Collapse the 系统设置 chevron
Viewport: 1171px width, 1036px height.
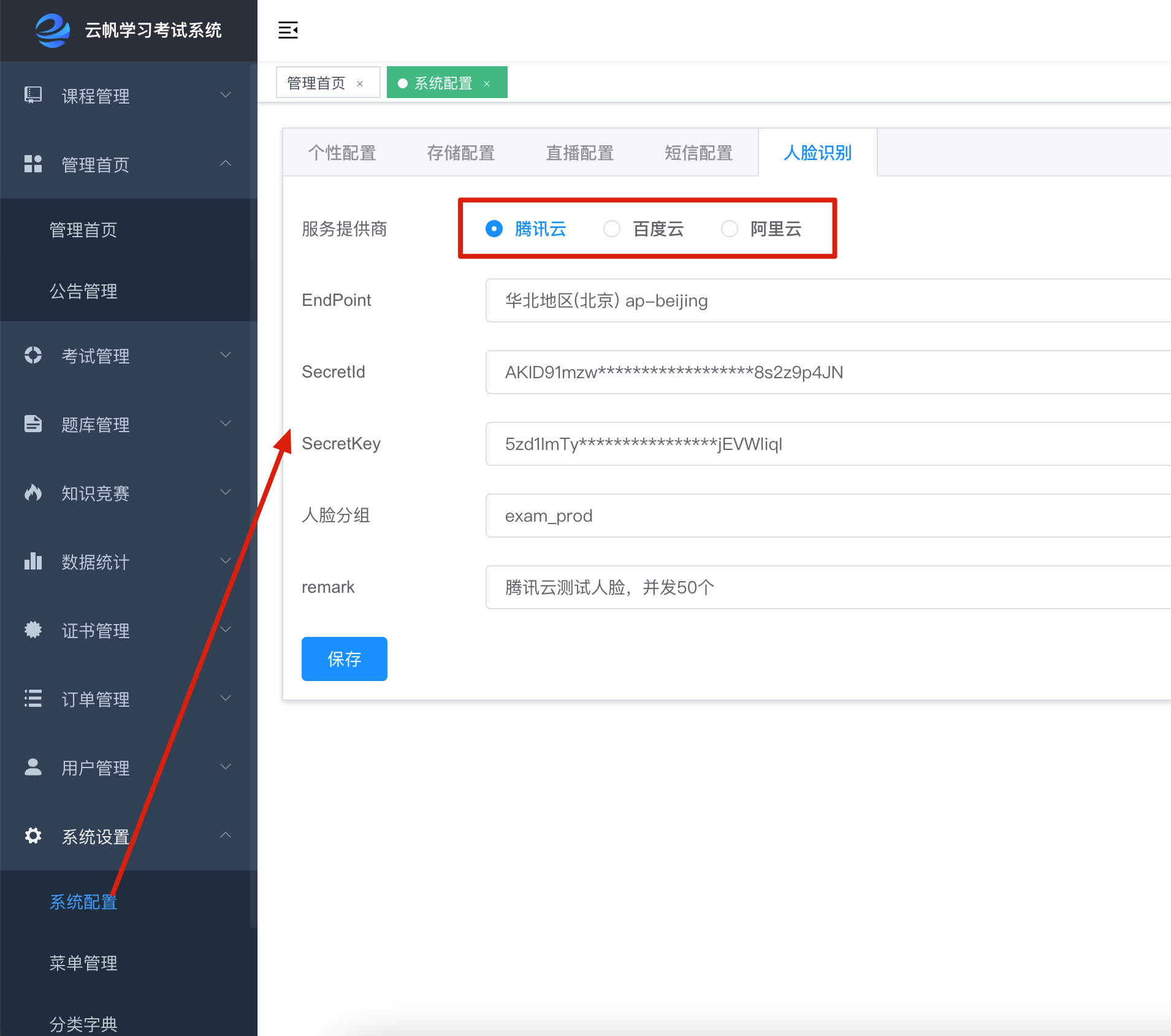(226, 835)
